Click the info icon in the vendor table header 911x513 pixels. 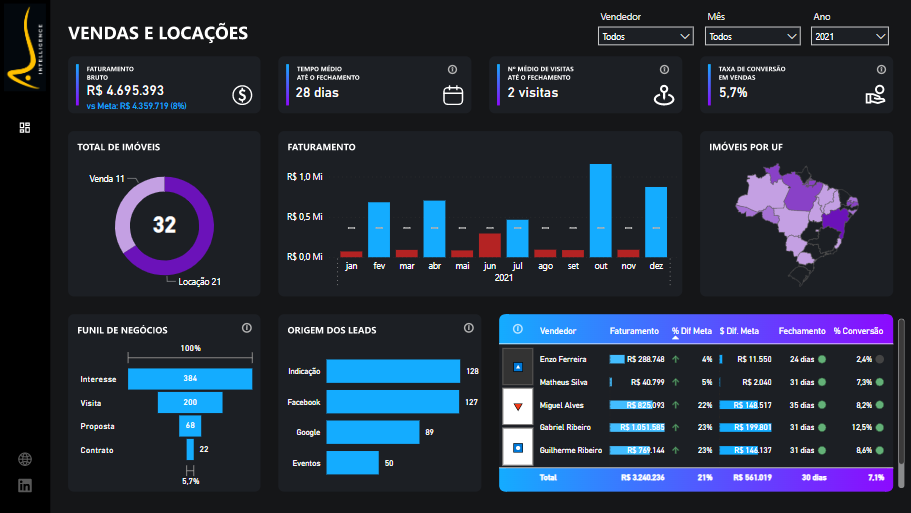click(518, 330)
